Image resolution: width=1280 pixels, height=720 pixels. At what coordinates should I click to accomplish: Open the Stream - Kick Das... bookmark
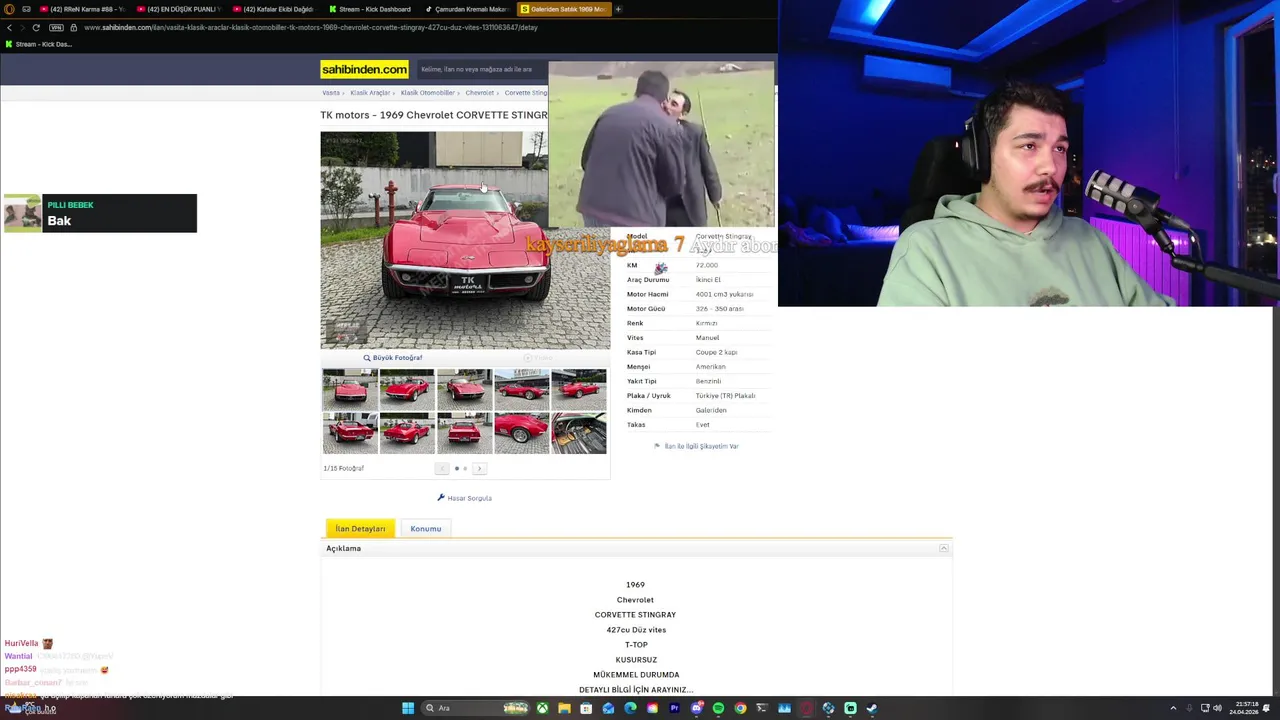tap(38, 44)
